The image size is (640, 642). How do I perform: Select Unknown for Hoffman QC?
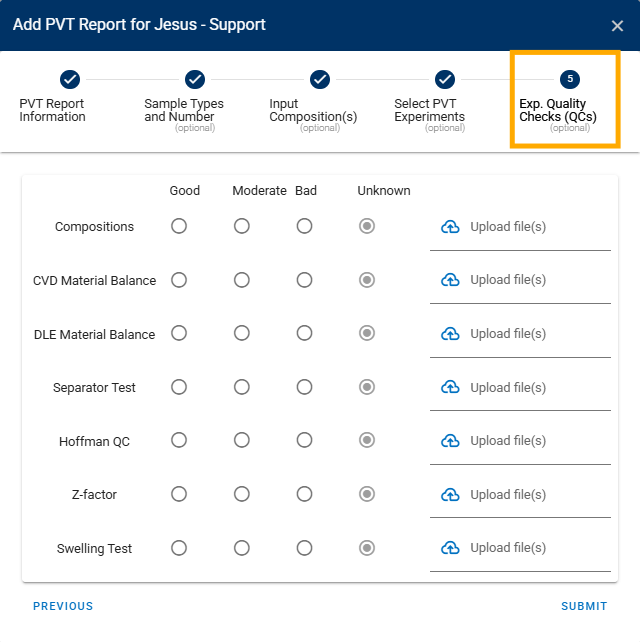[367, 441]
